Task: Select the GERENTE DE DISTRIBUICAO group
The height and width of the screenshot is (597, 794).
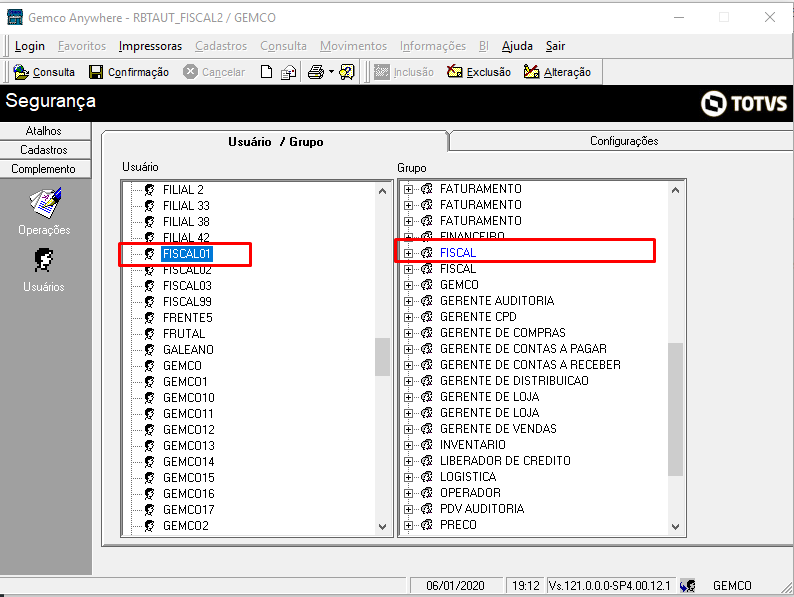Action: tap(514, 381)
